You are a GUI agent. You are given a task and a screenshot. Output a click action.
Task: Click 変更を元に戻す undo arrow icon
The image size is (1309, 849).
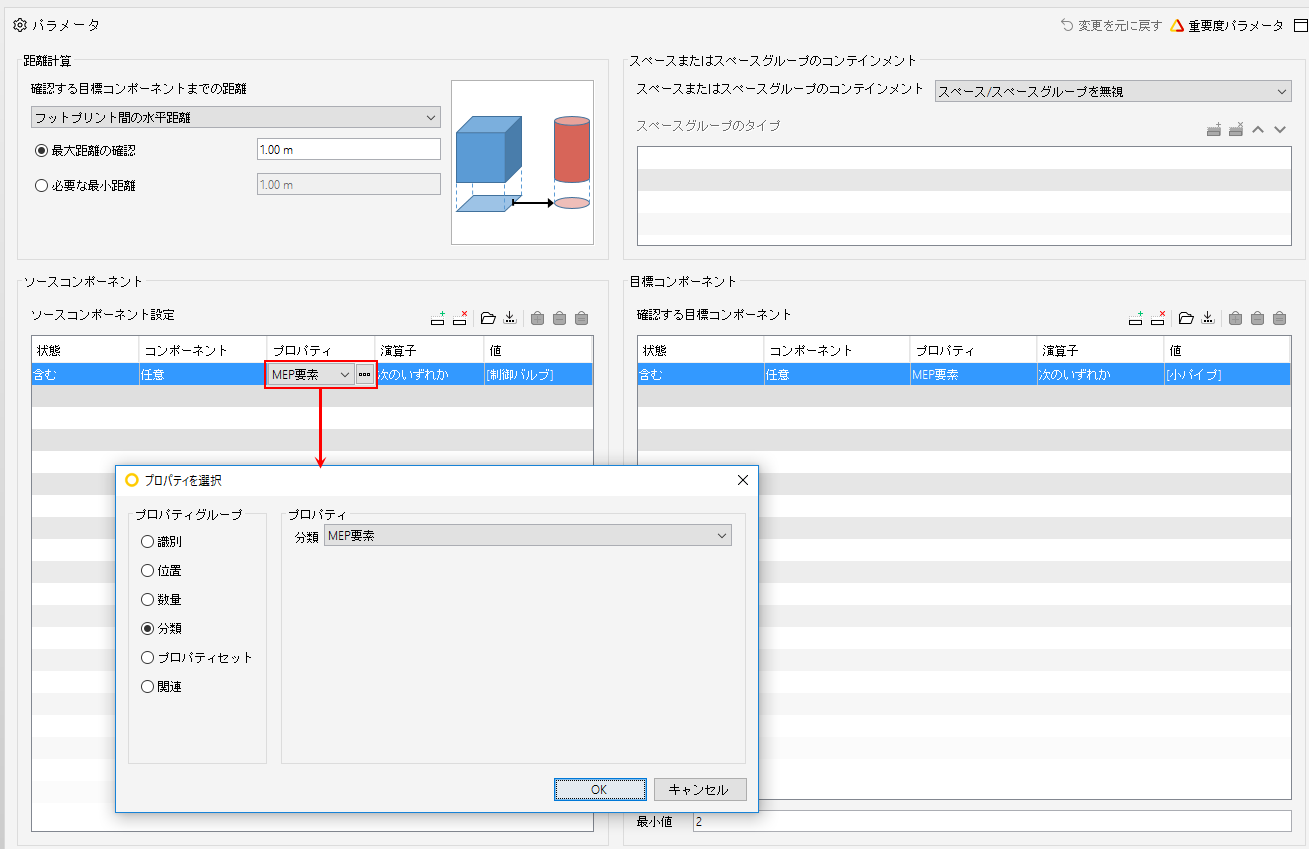[1067, 25]
